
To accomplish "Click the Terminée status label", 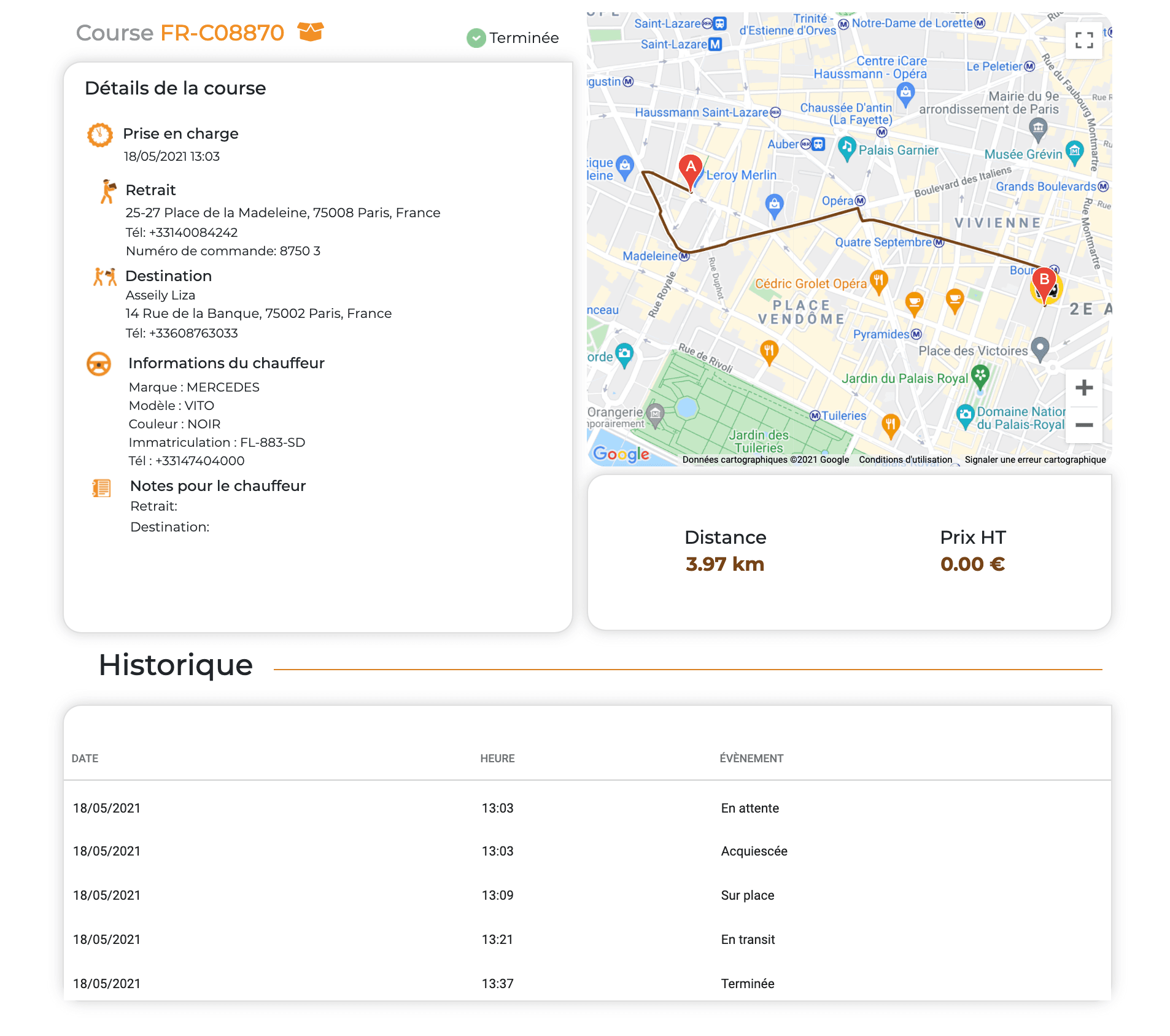I will pyautogui.click(x=524, y=38).
